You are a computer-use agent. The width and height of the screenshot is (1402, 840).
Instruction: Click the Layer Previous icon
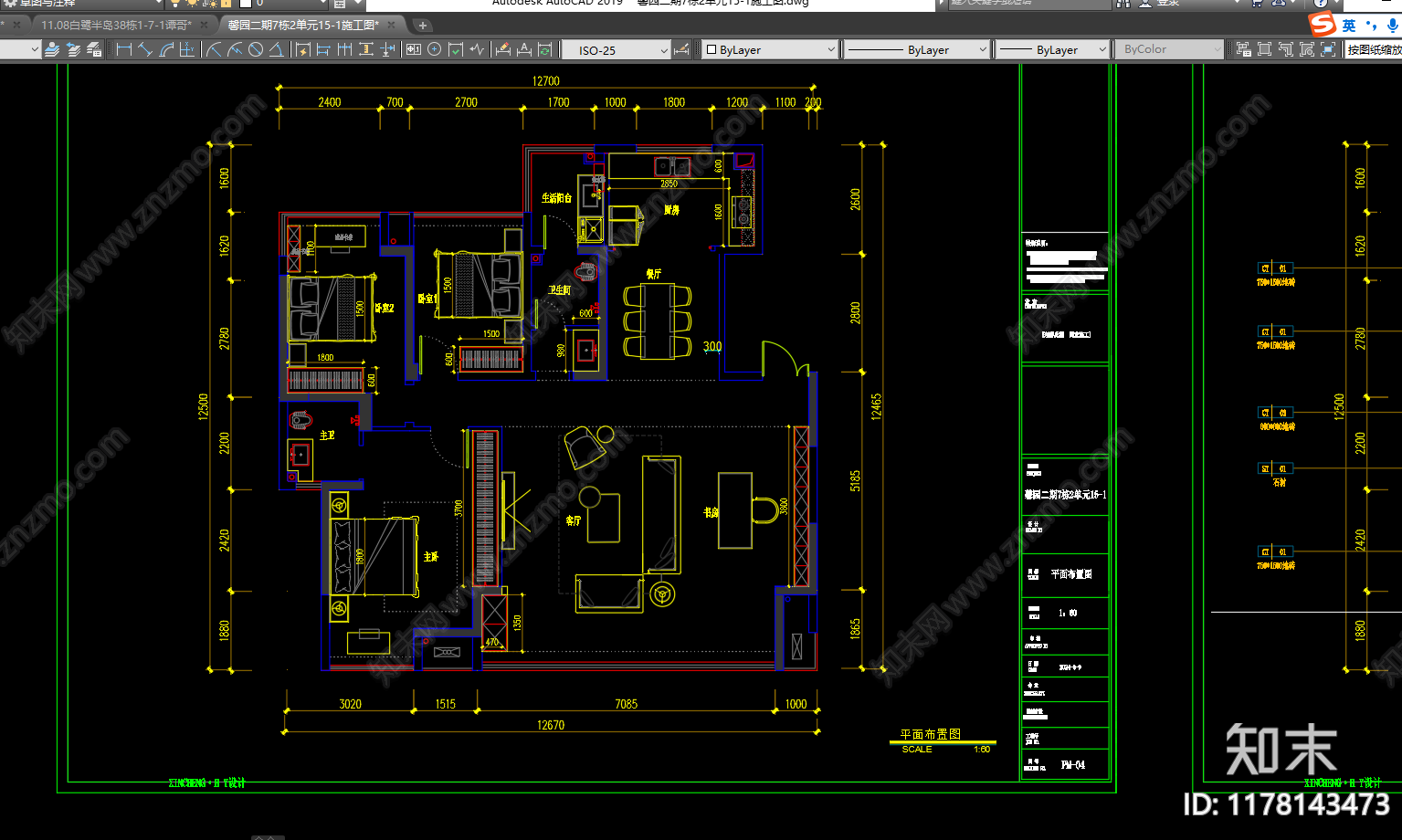click(73, 49)
